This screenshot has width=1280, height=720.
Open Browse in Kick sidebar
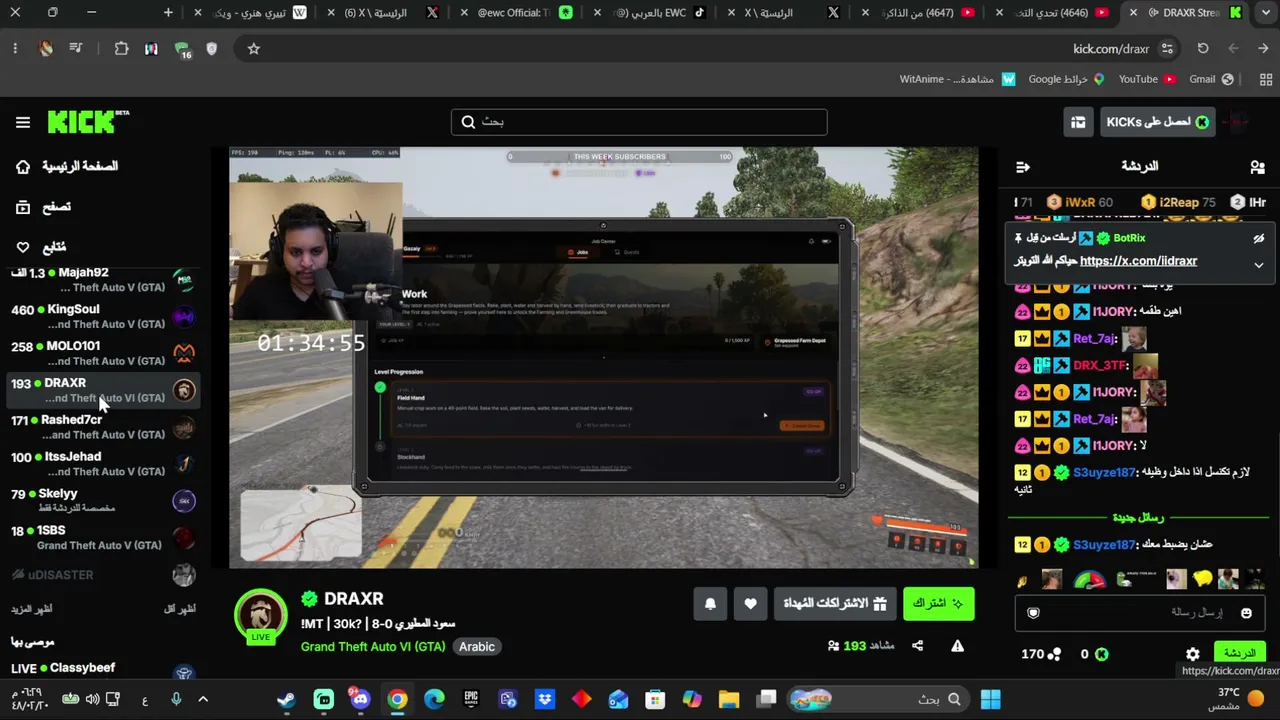point(44,207)
